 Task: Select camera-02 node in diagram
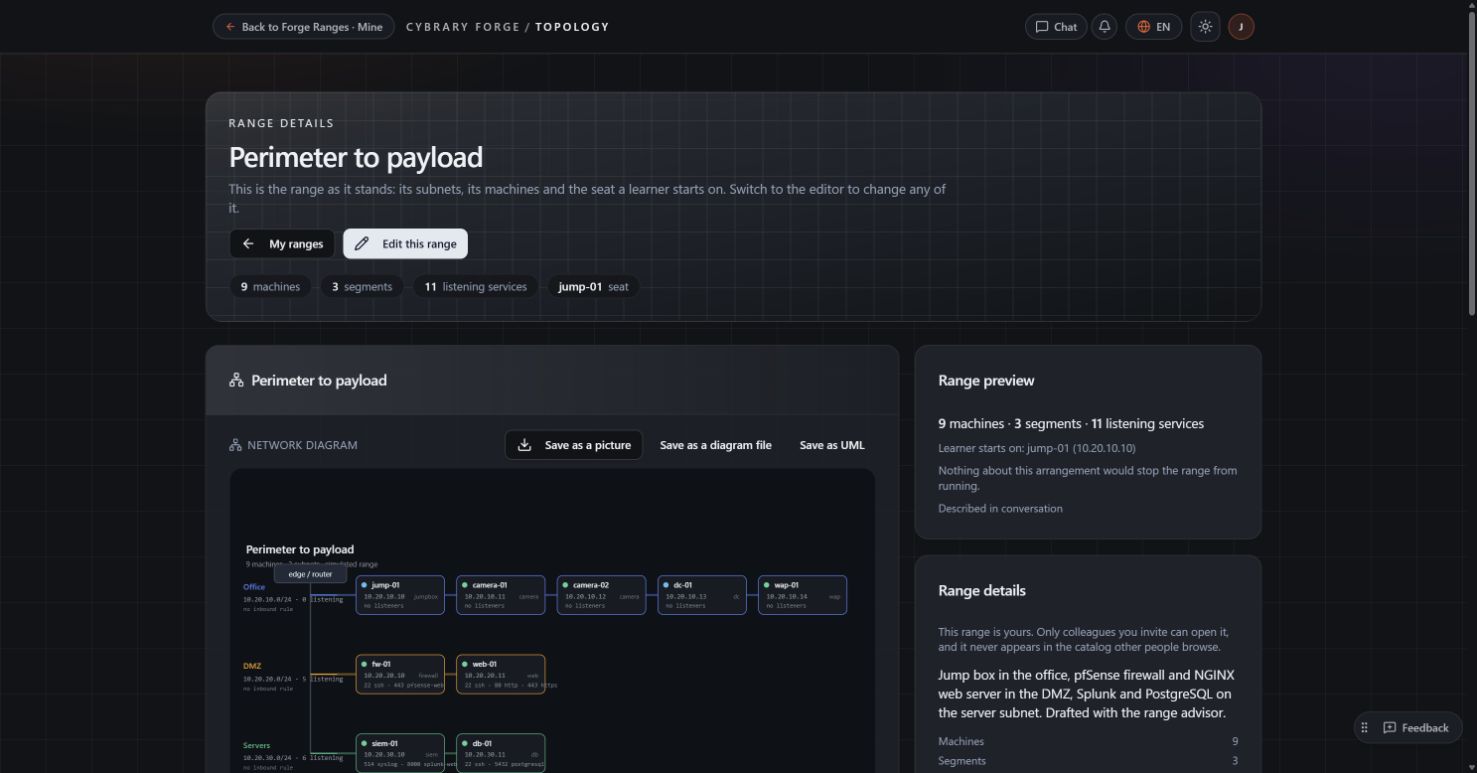tap(601, 595)
